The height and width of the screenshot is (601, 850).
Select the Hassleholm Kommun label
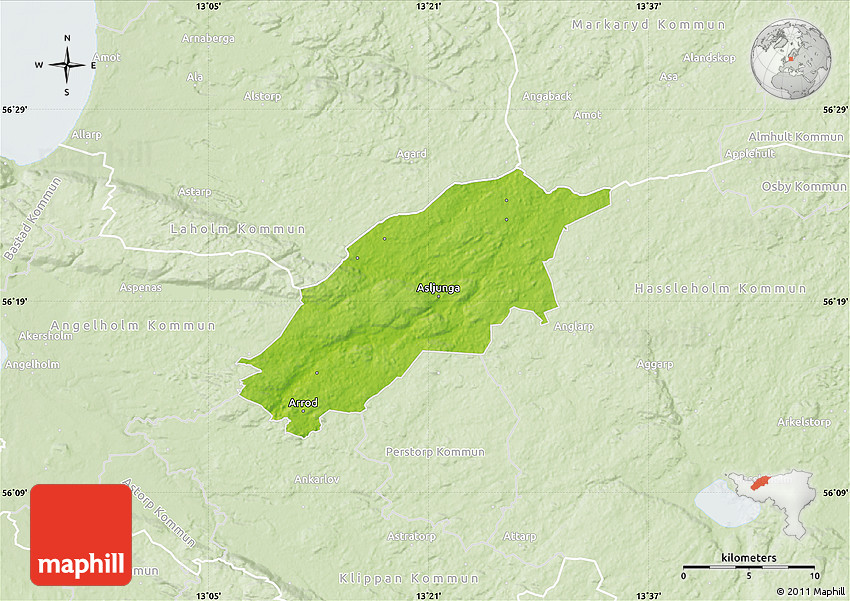tap(720, 288)
